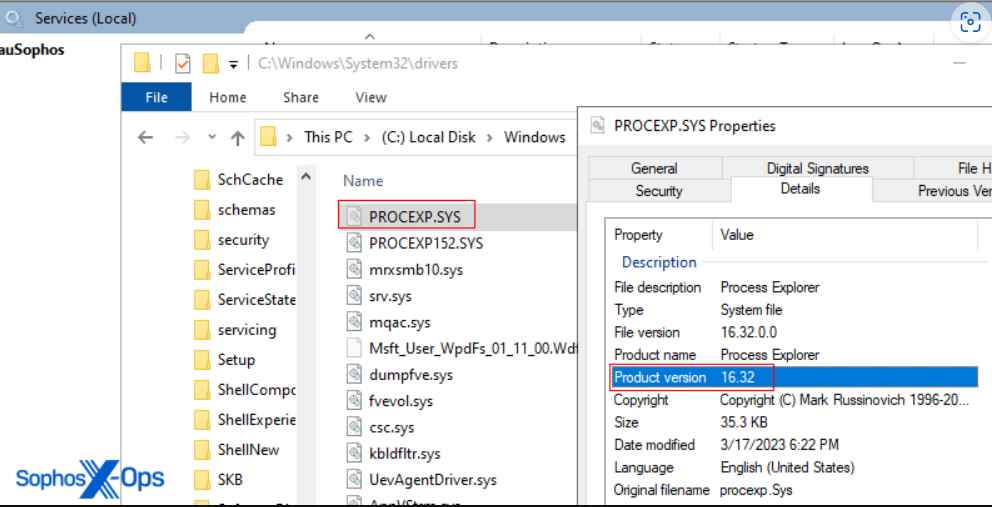The image size is (992, 507).
Task: Click the dumpfve.sys file icon
Action: tap(354, 374)
